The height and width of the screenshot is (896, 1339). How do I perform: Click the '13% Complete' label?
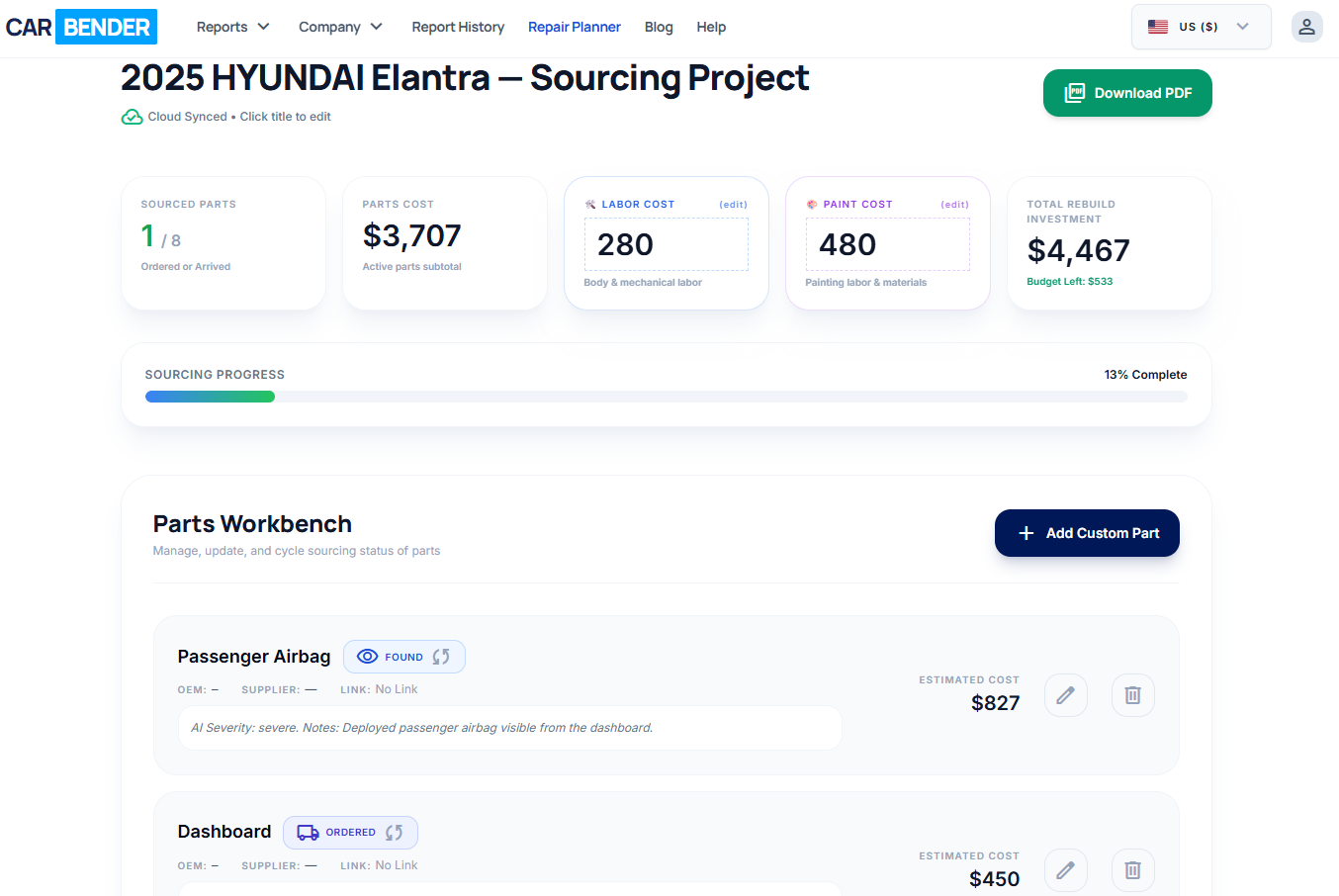coord(1145,375)
